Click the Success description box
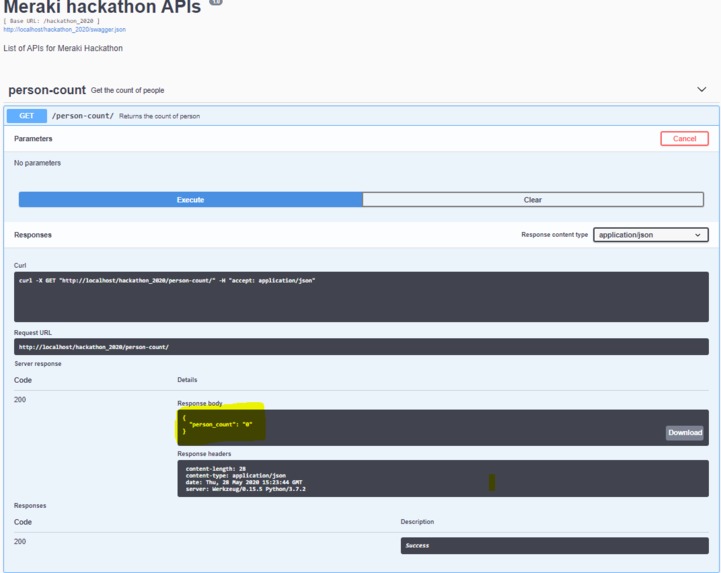 pyautogui.click(x=554, y=545)
